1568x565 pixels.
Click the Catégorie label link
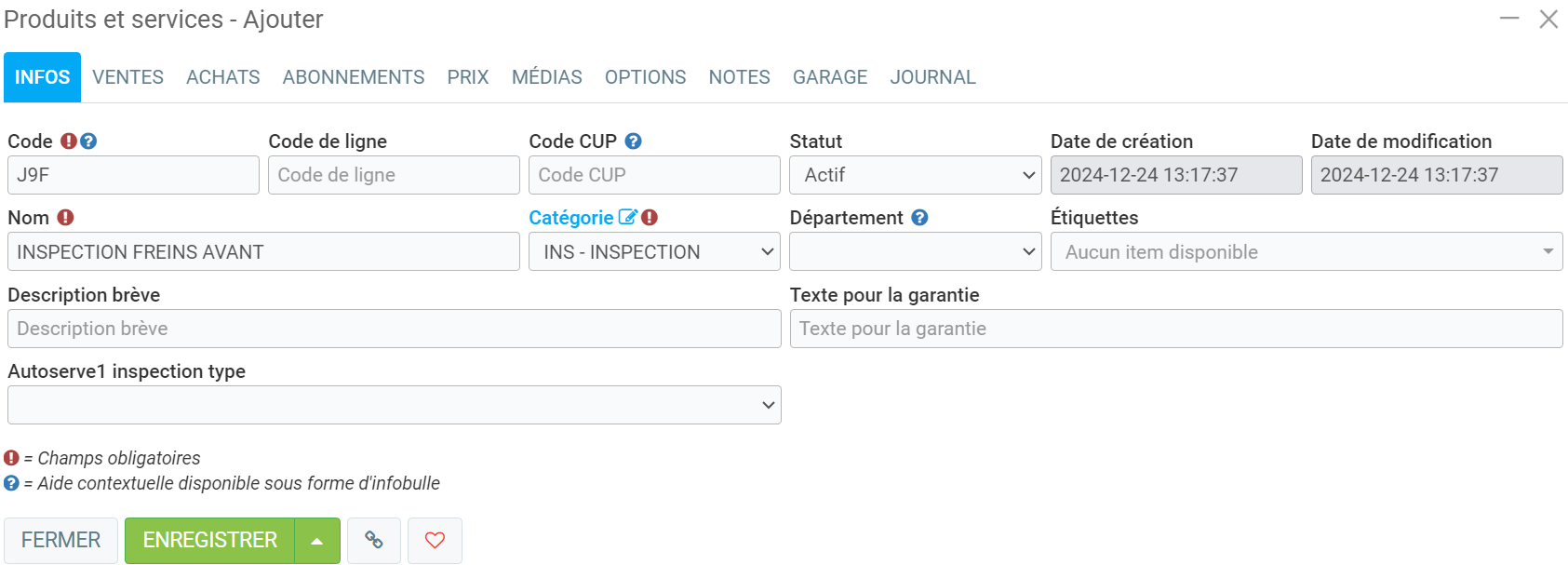coord(570,218)
